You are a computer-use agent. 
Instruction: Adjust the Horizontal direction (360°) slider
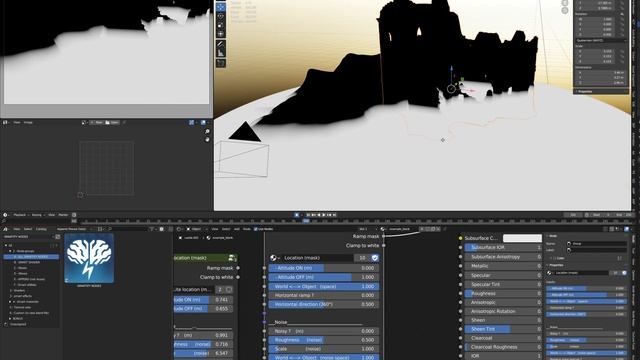[x=324, y=304]
